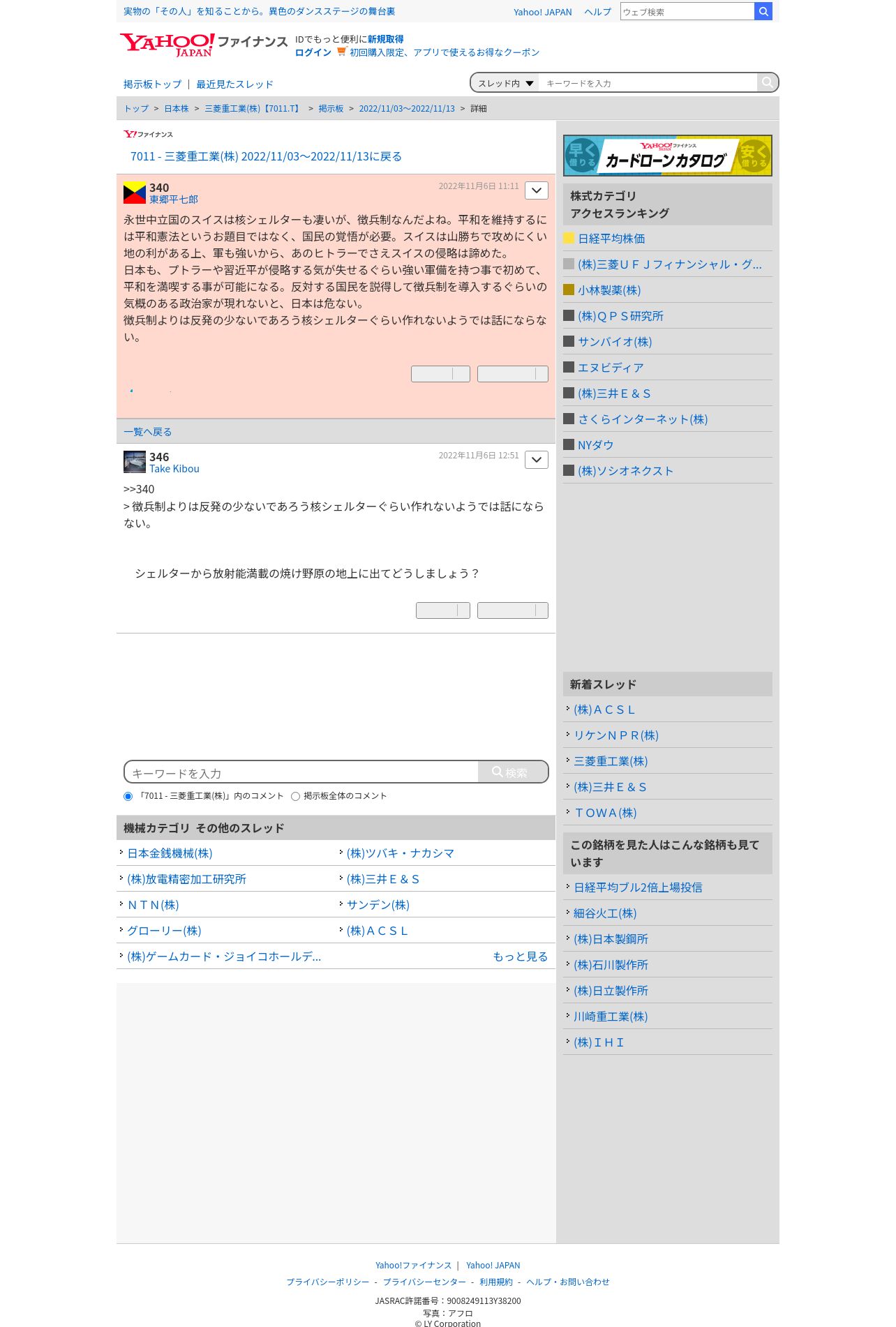Expand the options dropdown on post 346
896x1327 pixels.
click(537, 460)
